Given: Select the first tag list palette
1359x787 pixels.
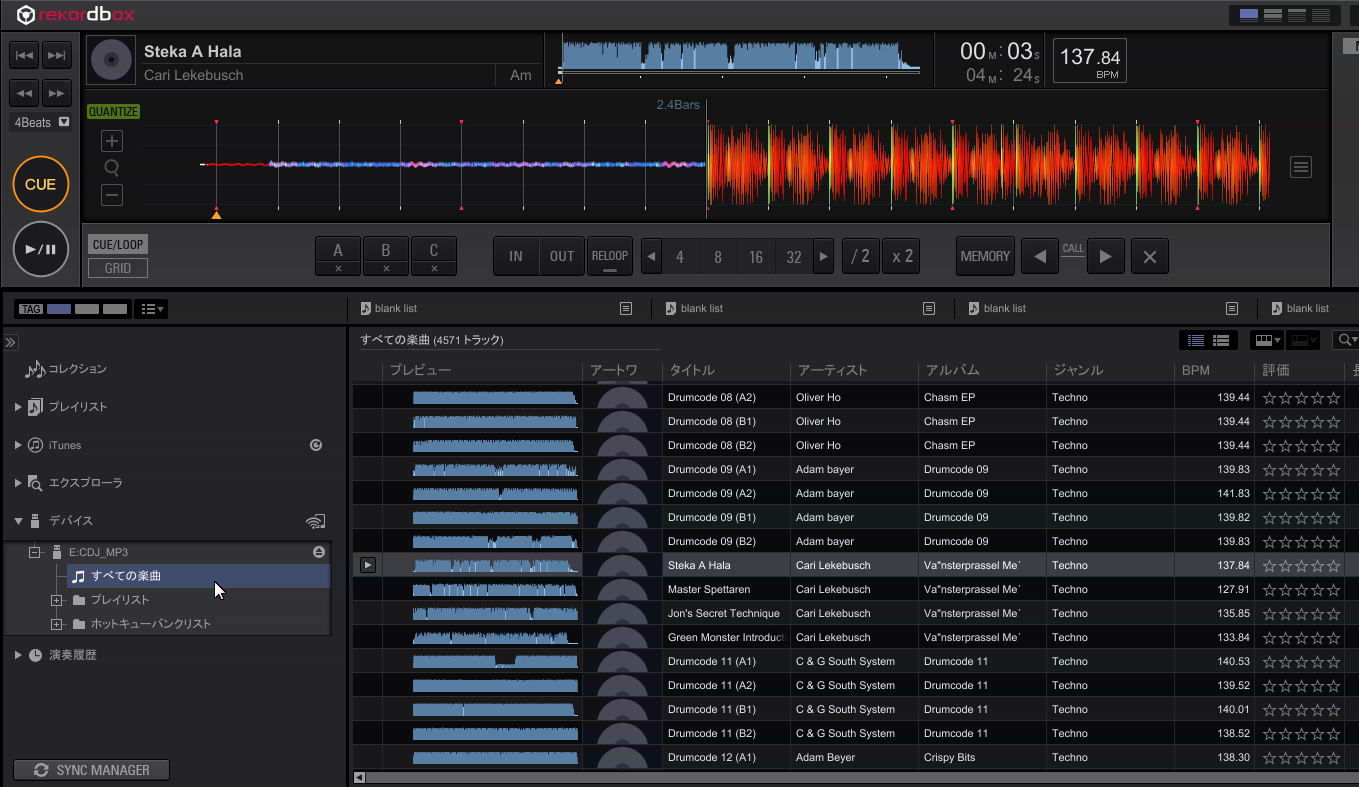Looking at the screenshot, I should click(x=59, y=309).
